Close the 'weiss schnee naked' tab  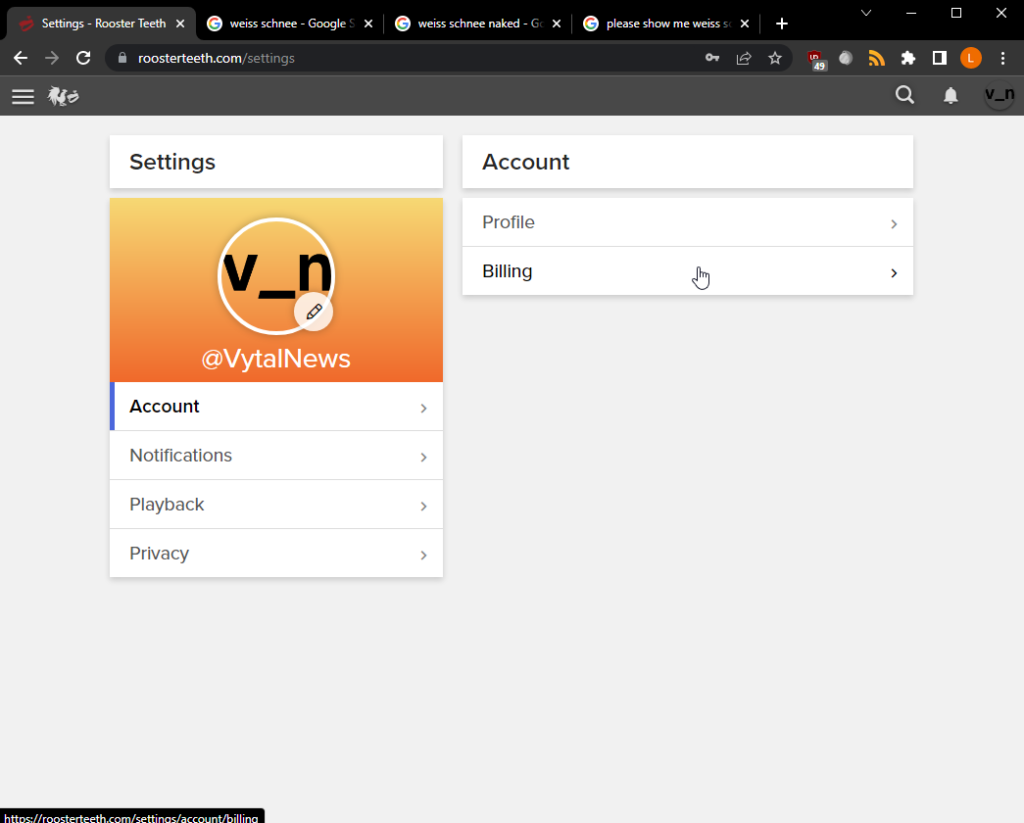556,24
